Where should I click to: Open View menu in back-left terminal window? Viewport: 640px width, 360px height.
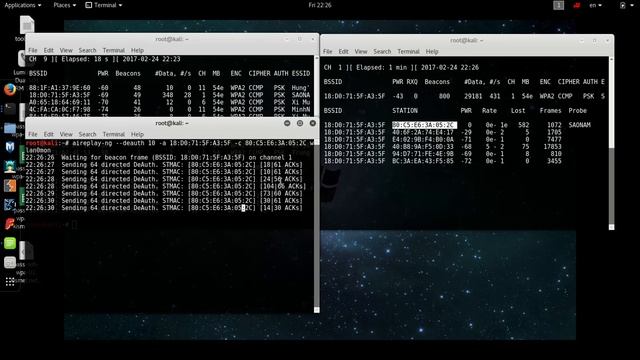point(66,50)
